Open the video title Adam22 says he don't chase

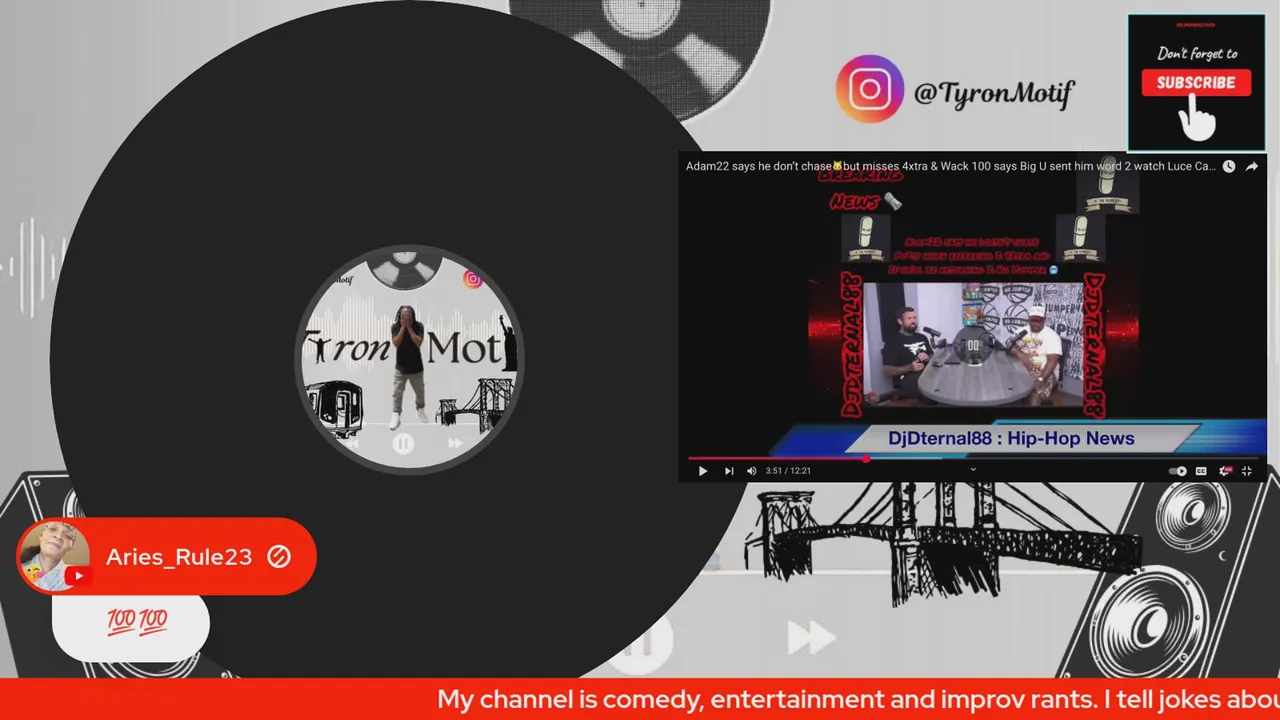pyautogui.click(x=950, y=166)
